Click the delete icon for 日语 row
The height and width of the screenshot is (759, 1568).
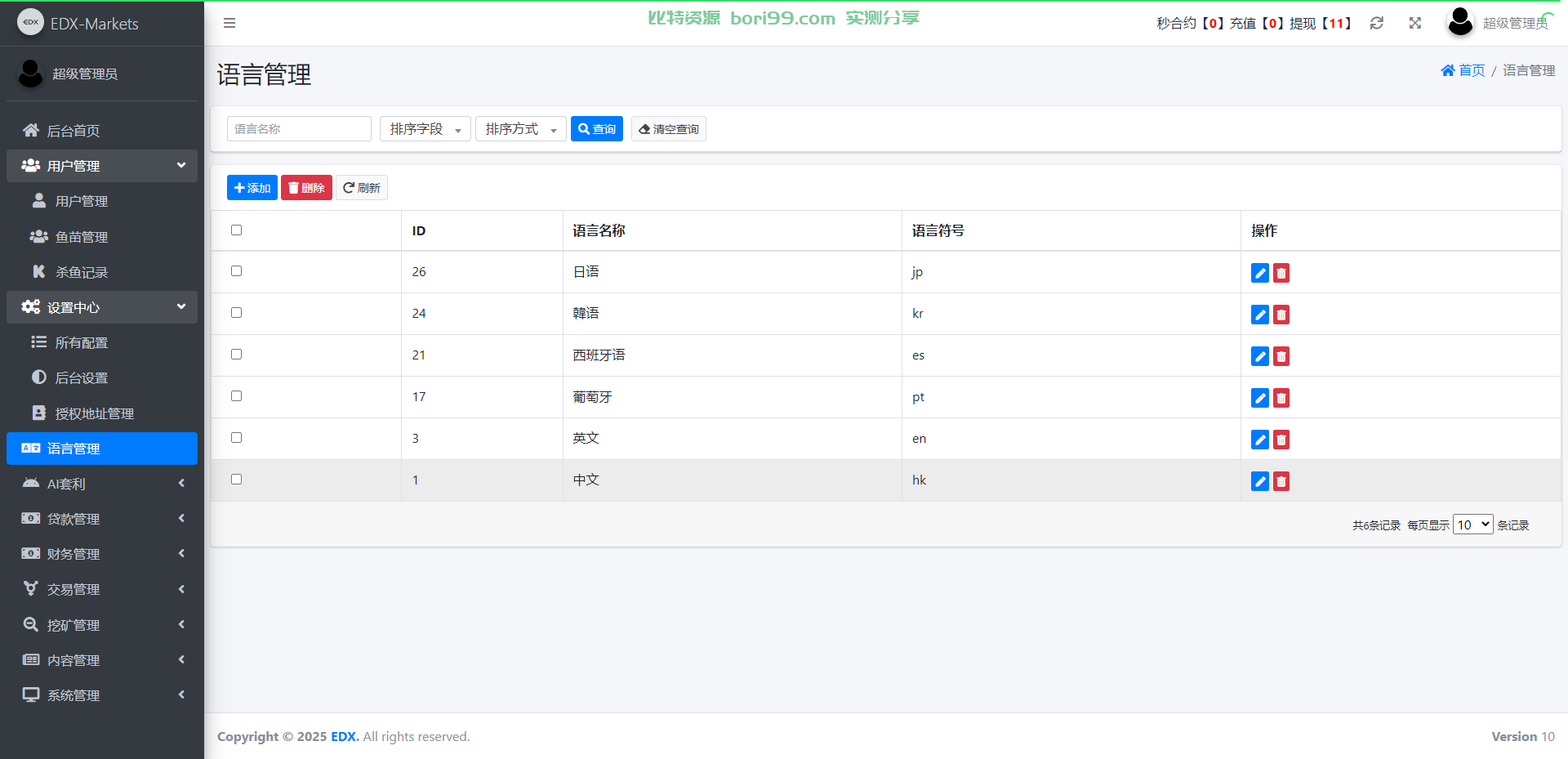click(x=1281, y=273)
